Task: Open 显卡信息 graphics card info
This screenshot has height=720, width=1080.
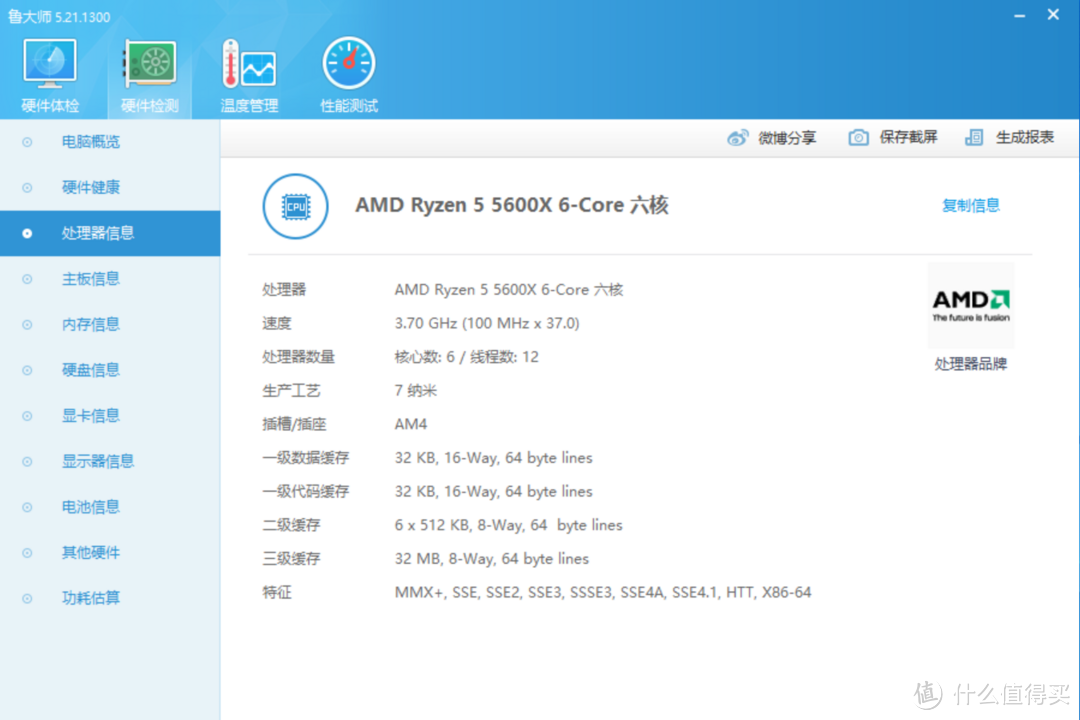Action: click(91, 416)
